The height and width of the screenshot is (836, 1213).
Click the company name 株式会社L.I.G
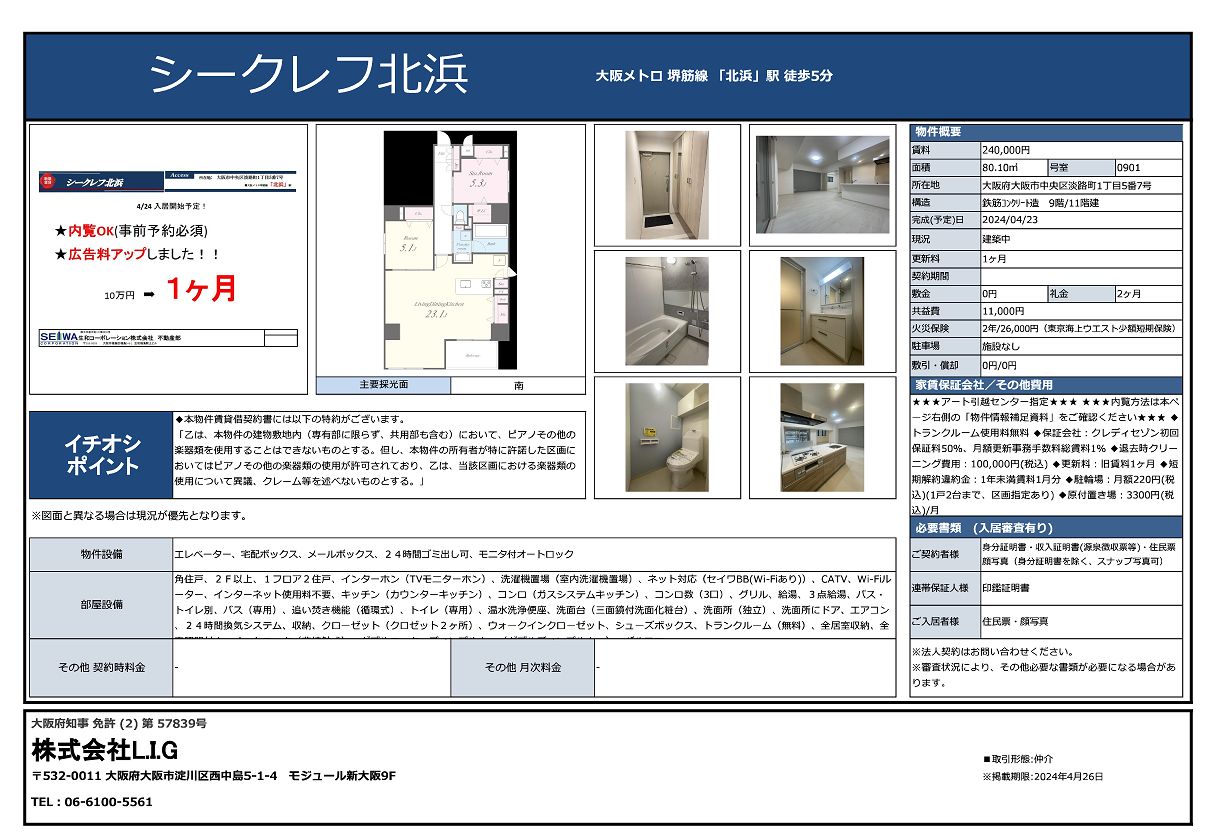[105, 749]
